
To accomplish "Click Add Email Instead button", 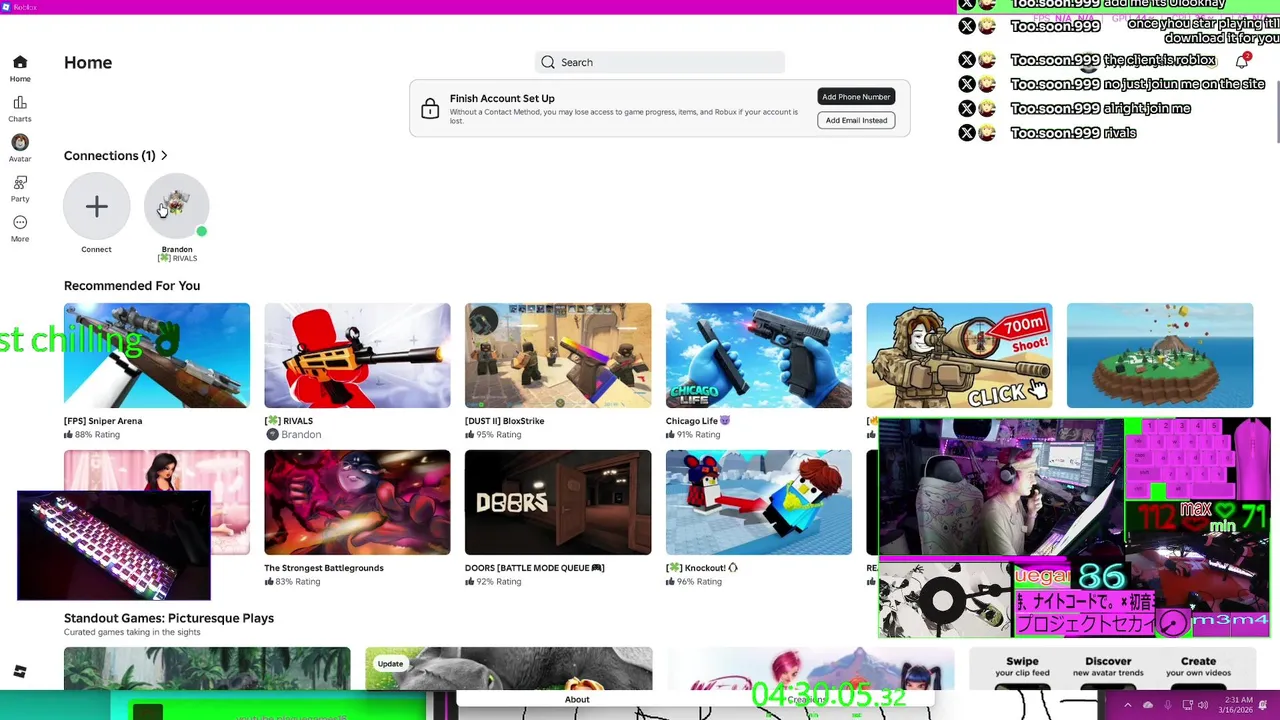I will pyautogui.click(x=856, y=120).
